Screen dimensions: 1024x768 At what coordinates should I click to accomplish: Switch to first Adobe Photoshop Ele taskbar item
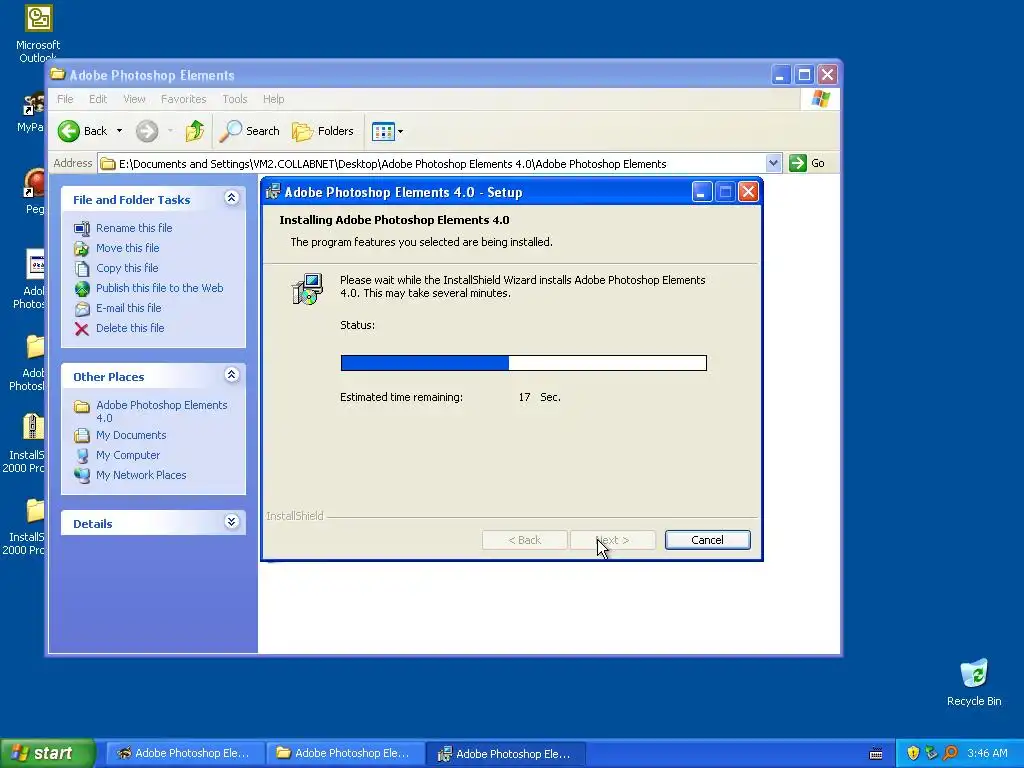pos(185,753)
